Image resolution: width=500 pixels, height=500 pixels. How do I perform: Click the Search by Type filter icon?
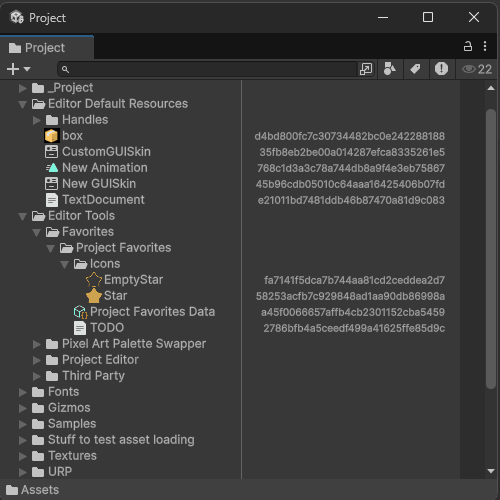pyautogui.click(x=390, y=69)
